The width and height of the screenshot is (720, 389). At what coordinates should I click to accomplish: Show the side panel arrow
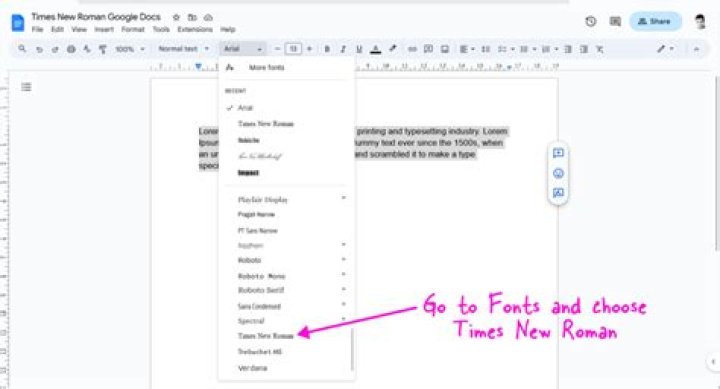(713, 362)
